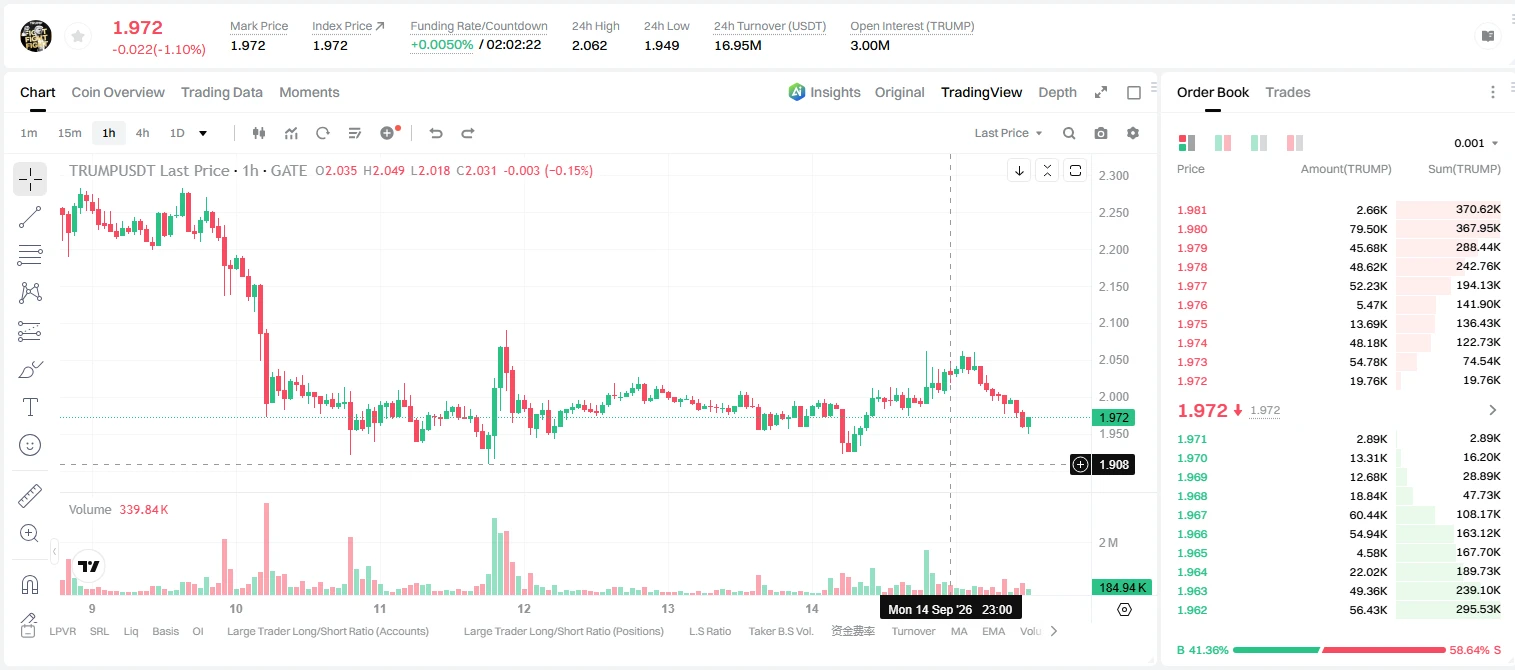
Task: Redo the last chart action
Action: tap(467, 133)
